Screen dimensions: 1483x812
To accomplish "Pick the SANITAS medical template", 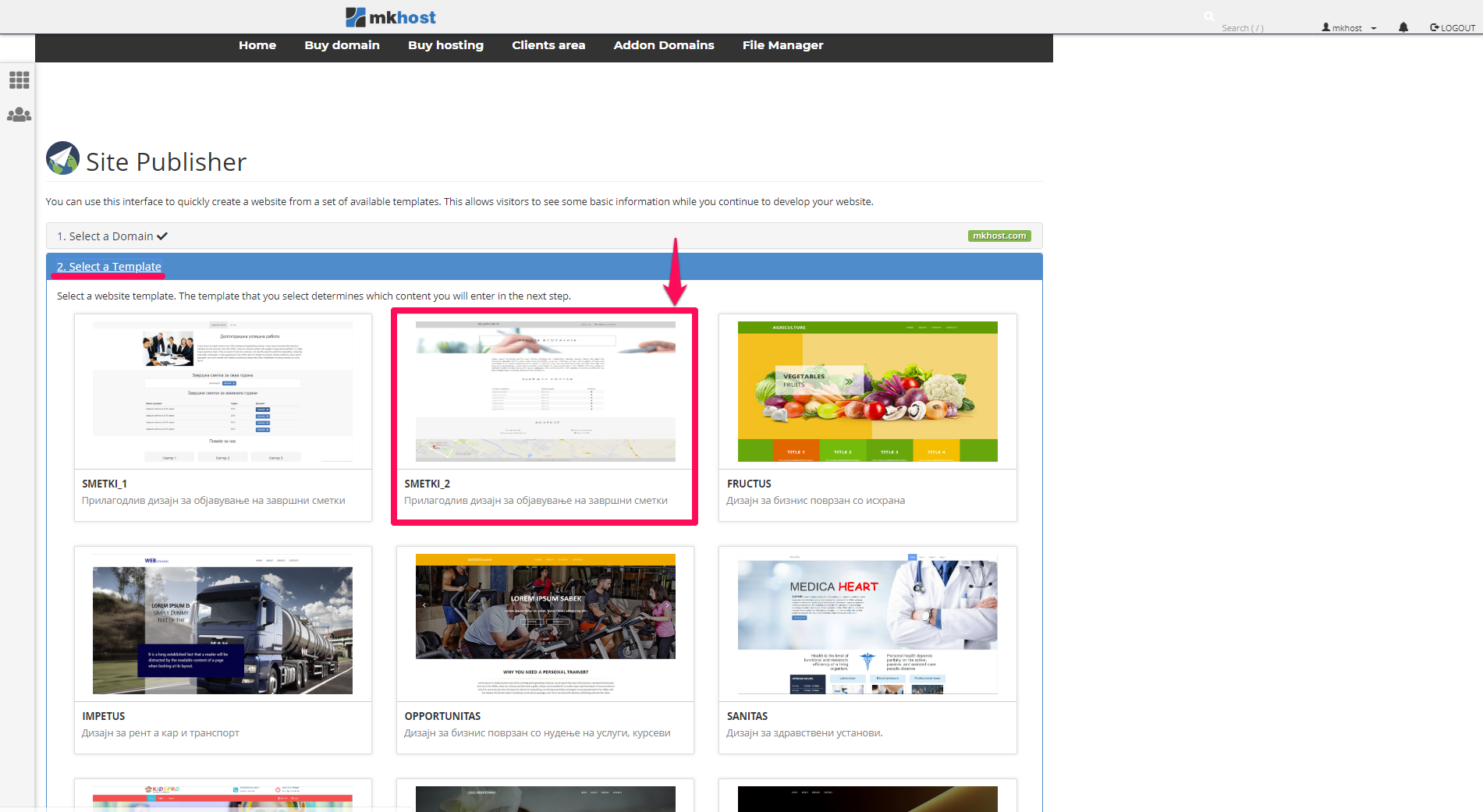I will (x=867, y=626).
